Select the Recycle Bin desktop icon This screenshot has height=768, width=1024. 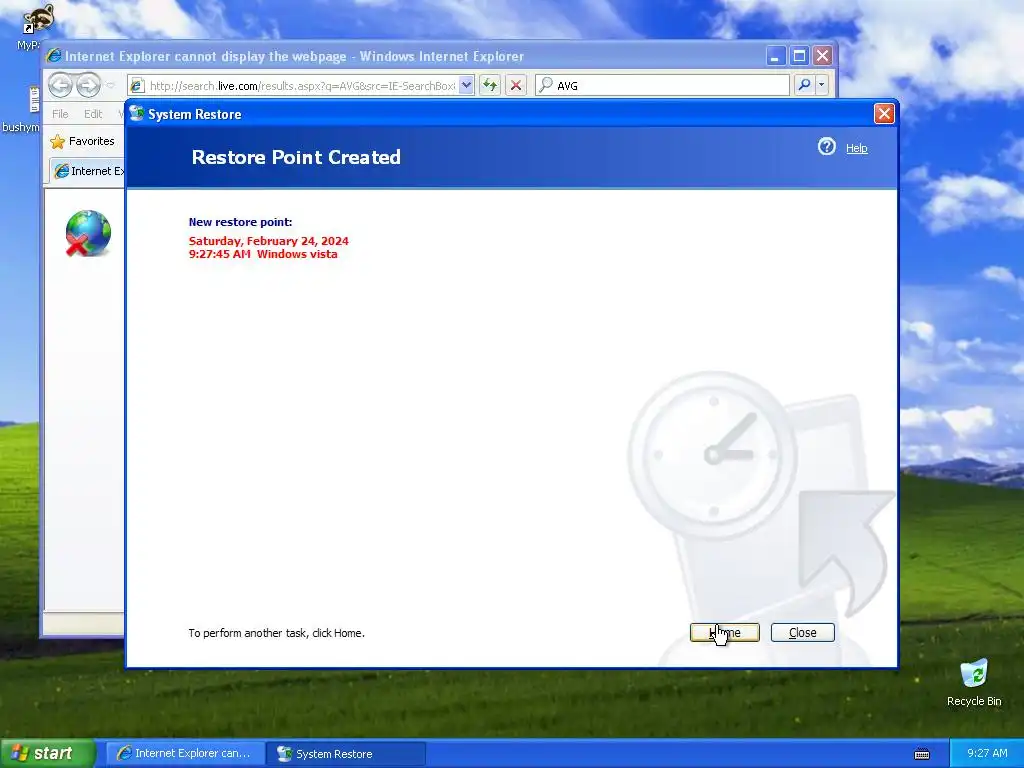click(974, 682)
